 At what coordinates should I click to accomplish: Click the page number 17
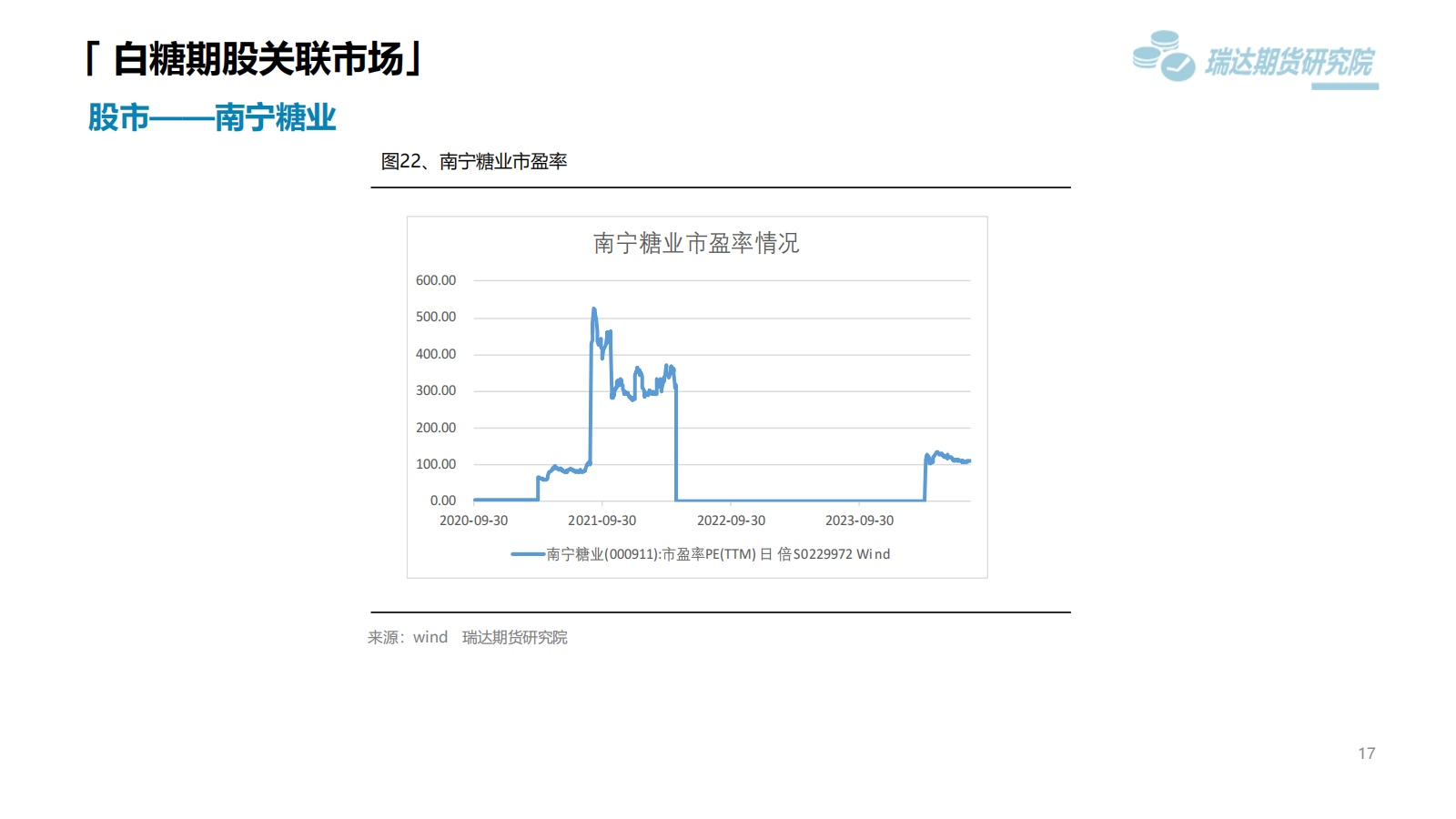pyautogui.click(x=1366, y=753)
